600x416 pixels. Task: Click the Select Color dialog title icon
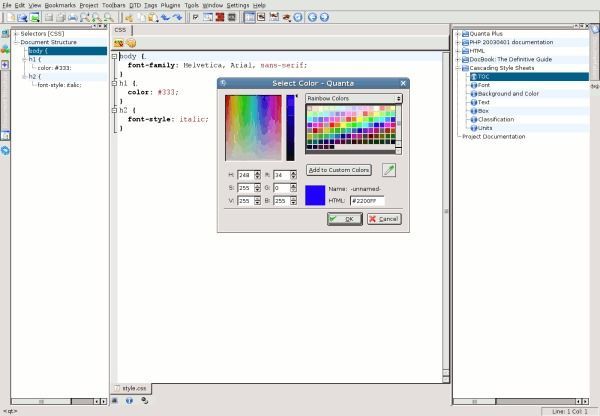(x=223, y=82)
